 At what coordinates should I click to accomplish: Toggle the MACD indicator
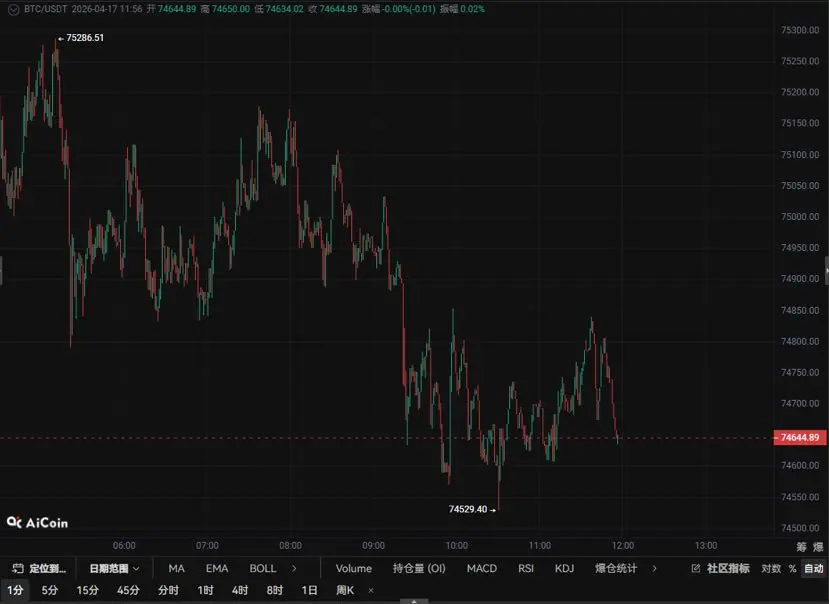point(482,569)
